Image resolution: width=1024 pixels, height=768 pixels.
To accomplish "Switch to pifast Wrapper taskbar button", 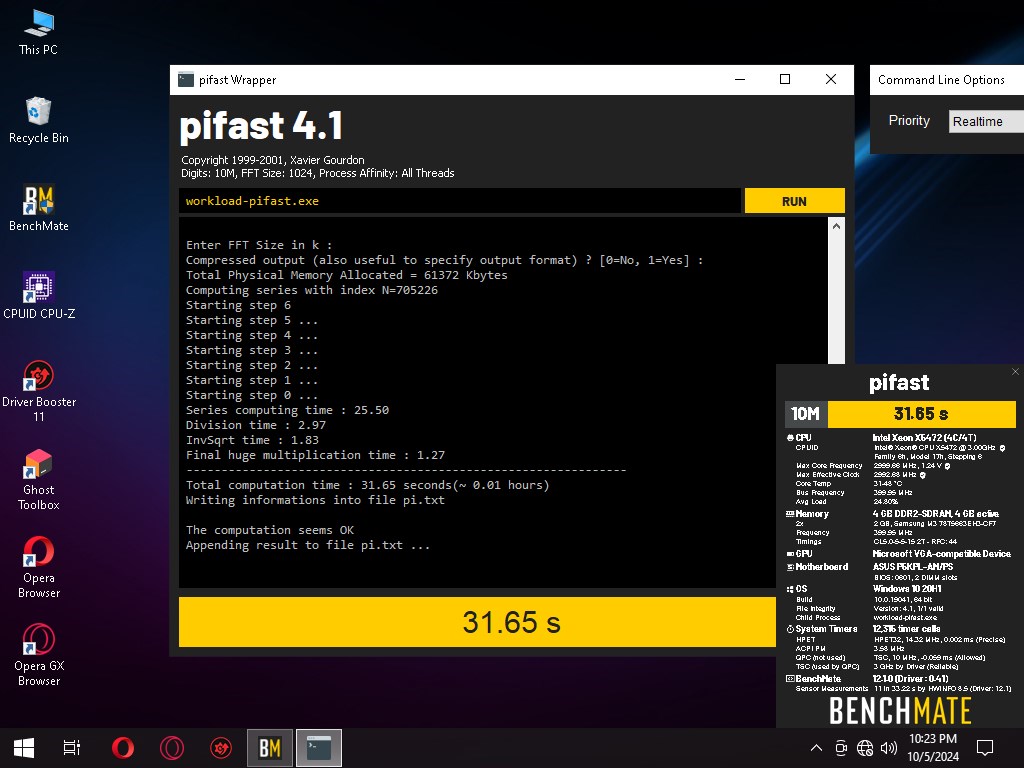I will (x=319, y=748).
